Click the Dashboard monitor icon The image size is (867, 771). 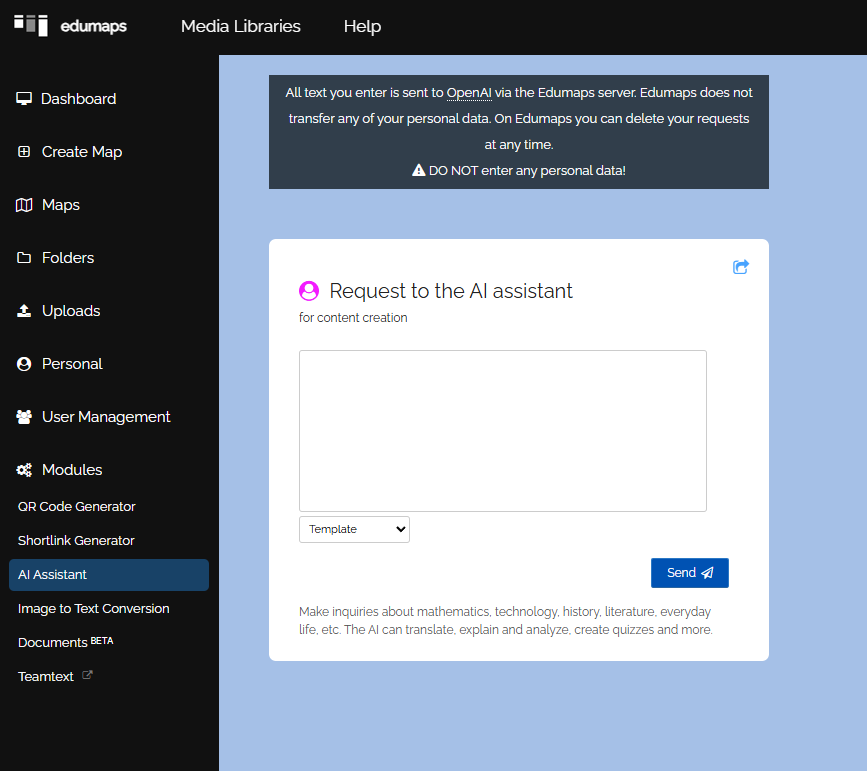(x=25, y=99)
